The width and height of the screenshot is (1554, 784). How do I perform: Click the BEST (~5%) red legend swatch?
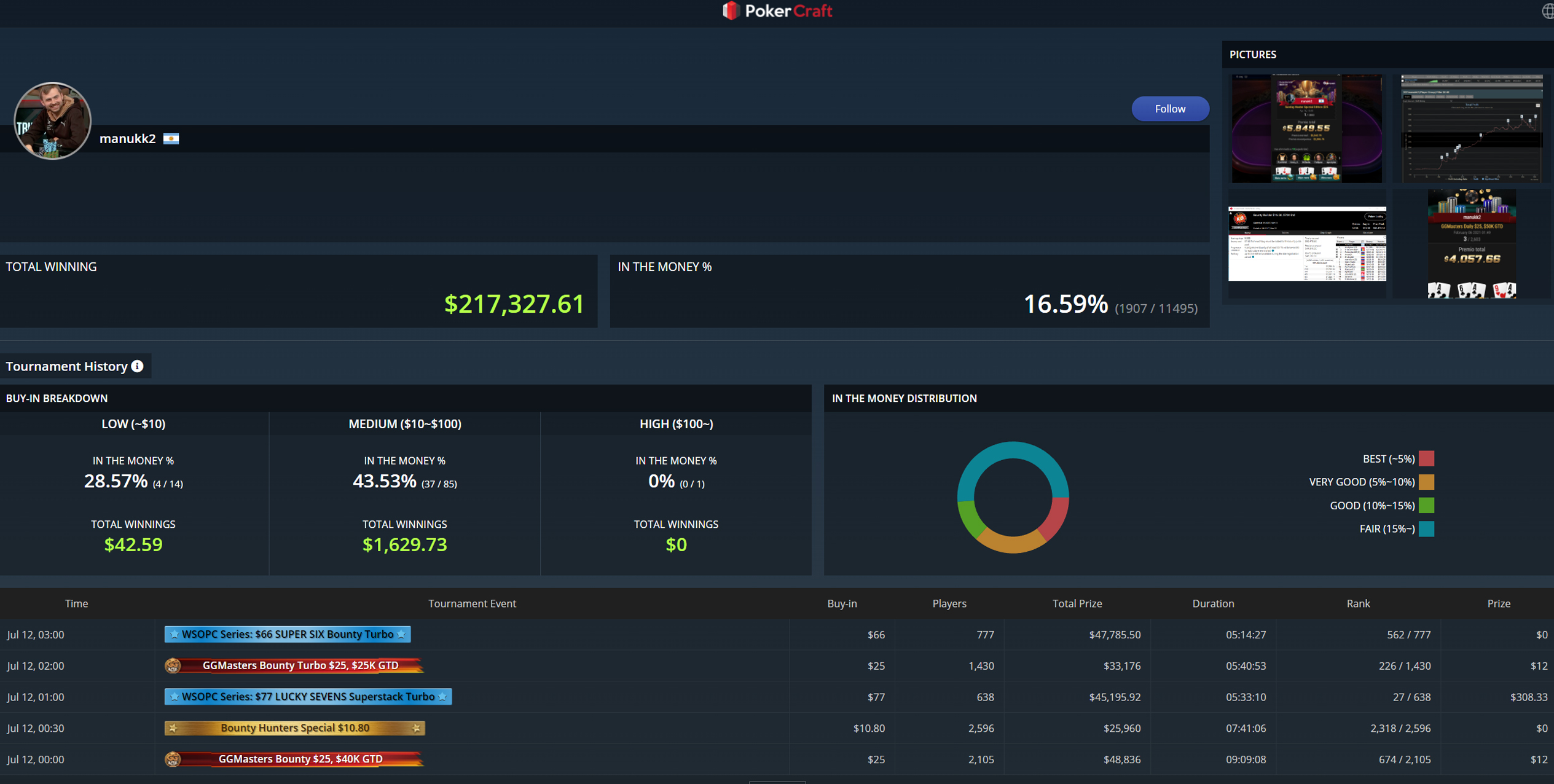tap(1426, 458)
